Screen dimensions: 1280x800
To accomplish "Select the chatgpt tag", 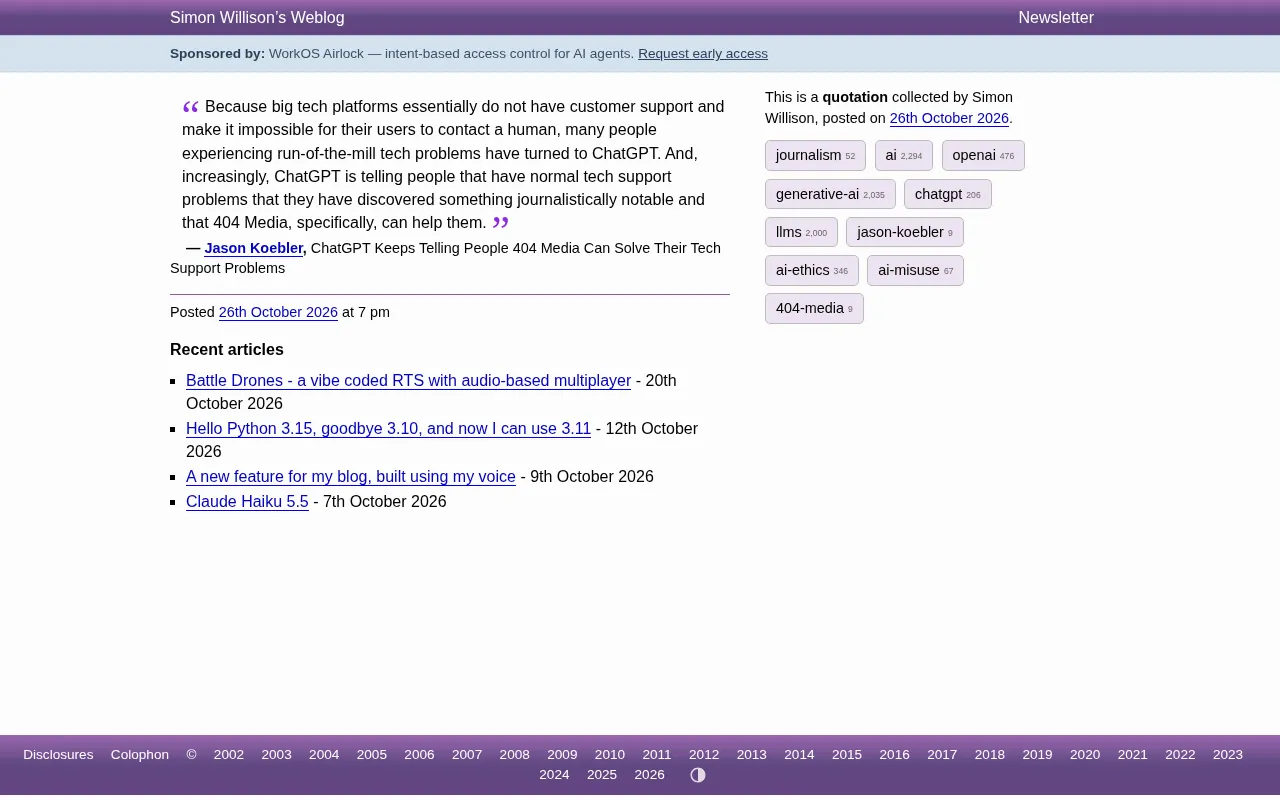I will 948,194.
